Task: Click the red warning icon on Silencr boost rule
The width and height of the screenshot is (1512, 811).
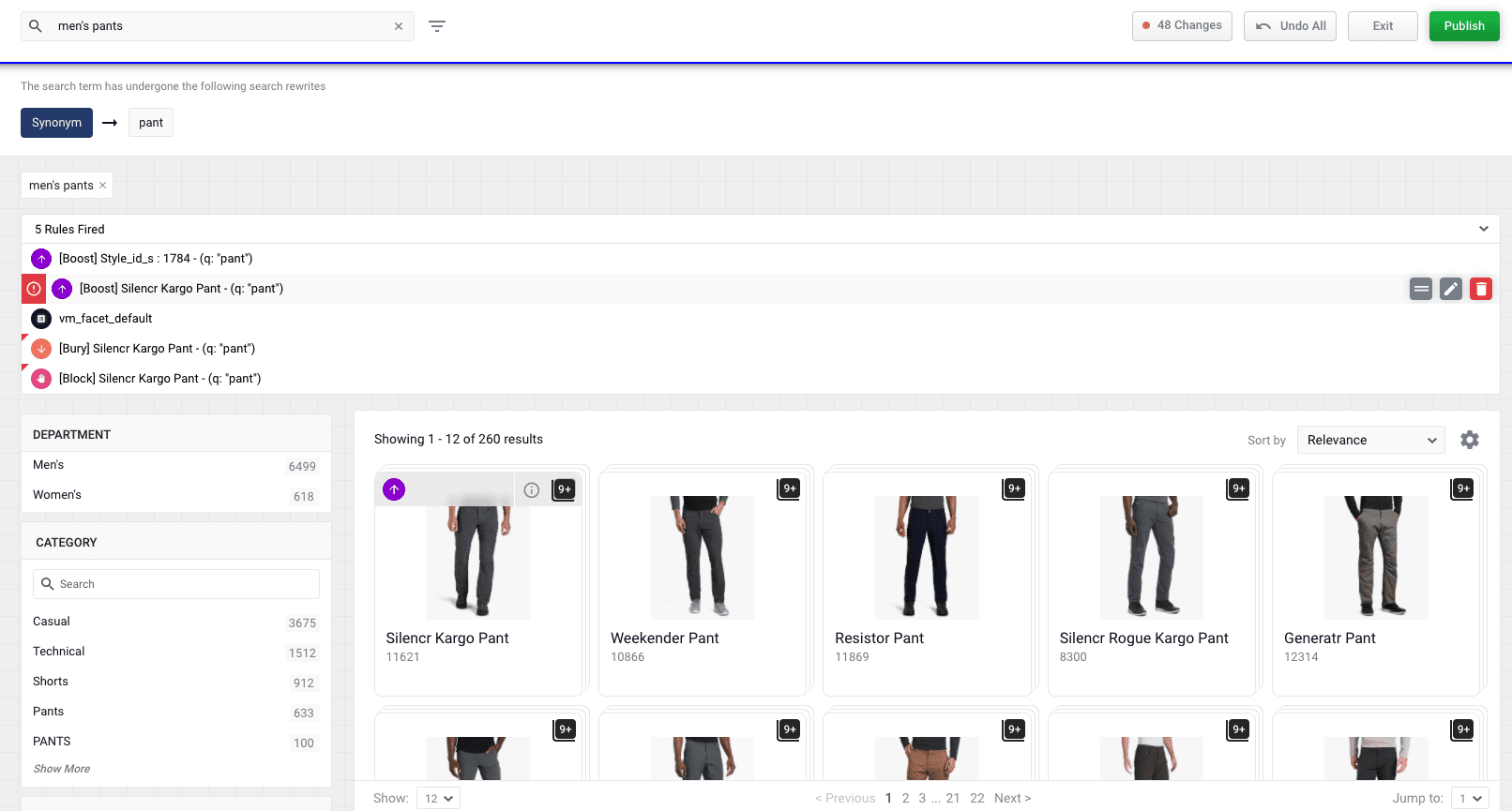Action: point(34,289)
